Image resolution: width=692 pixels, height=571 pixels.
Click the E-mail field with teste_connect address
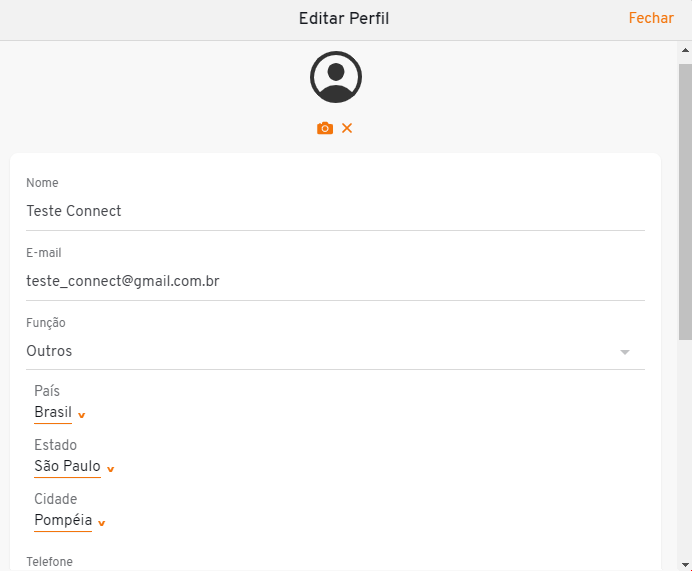335,281
